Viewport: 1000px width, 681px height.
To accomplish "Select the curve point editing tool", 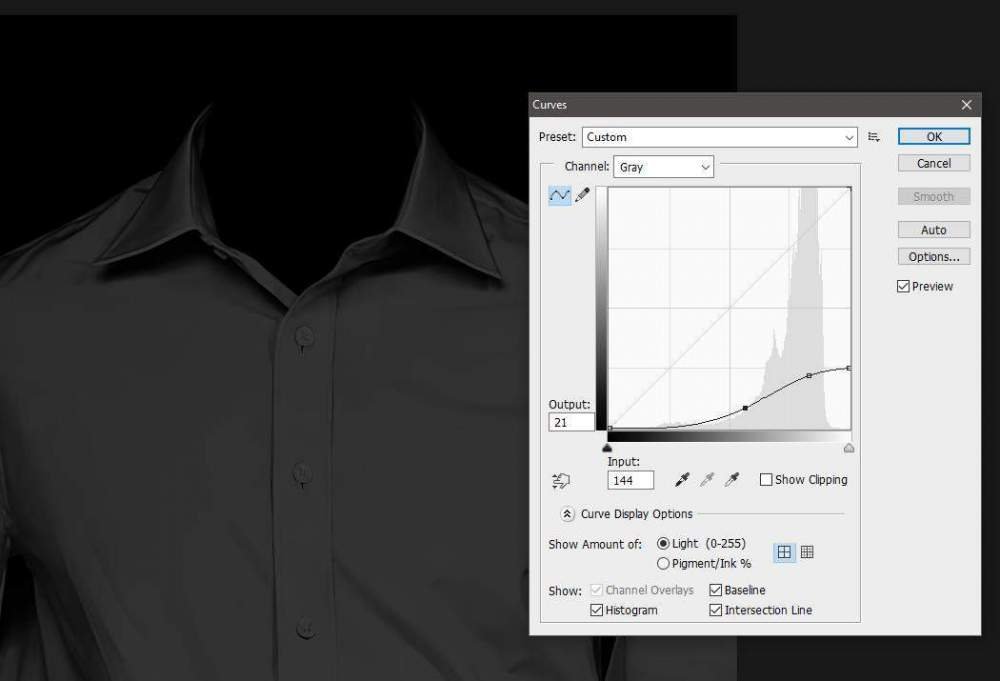I will 559,195.
